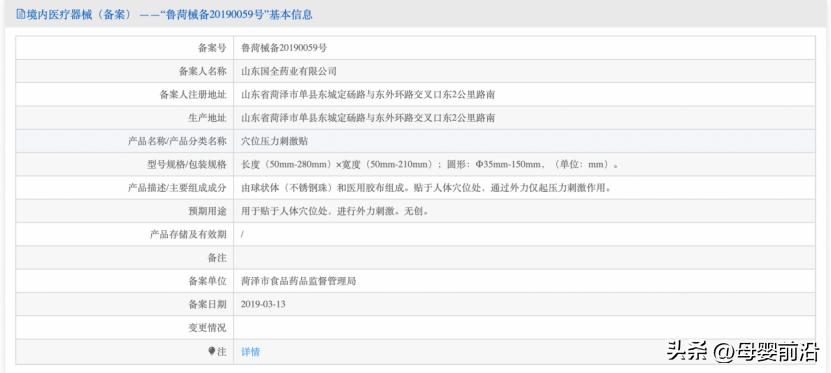Click the 备注 label

[x=217, y=258]
